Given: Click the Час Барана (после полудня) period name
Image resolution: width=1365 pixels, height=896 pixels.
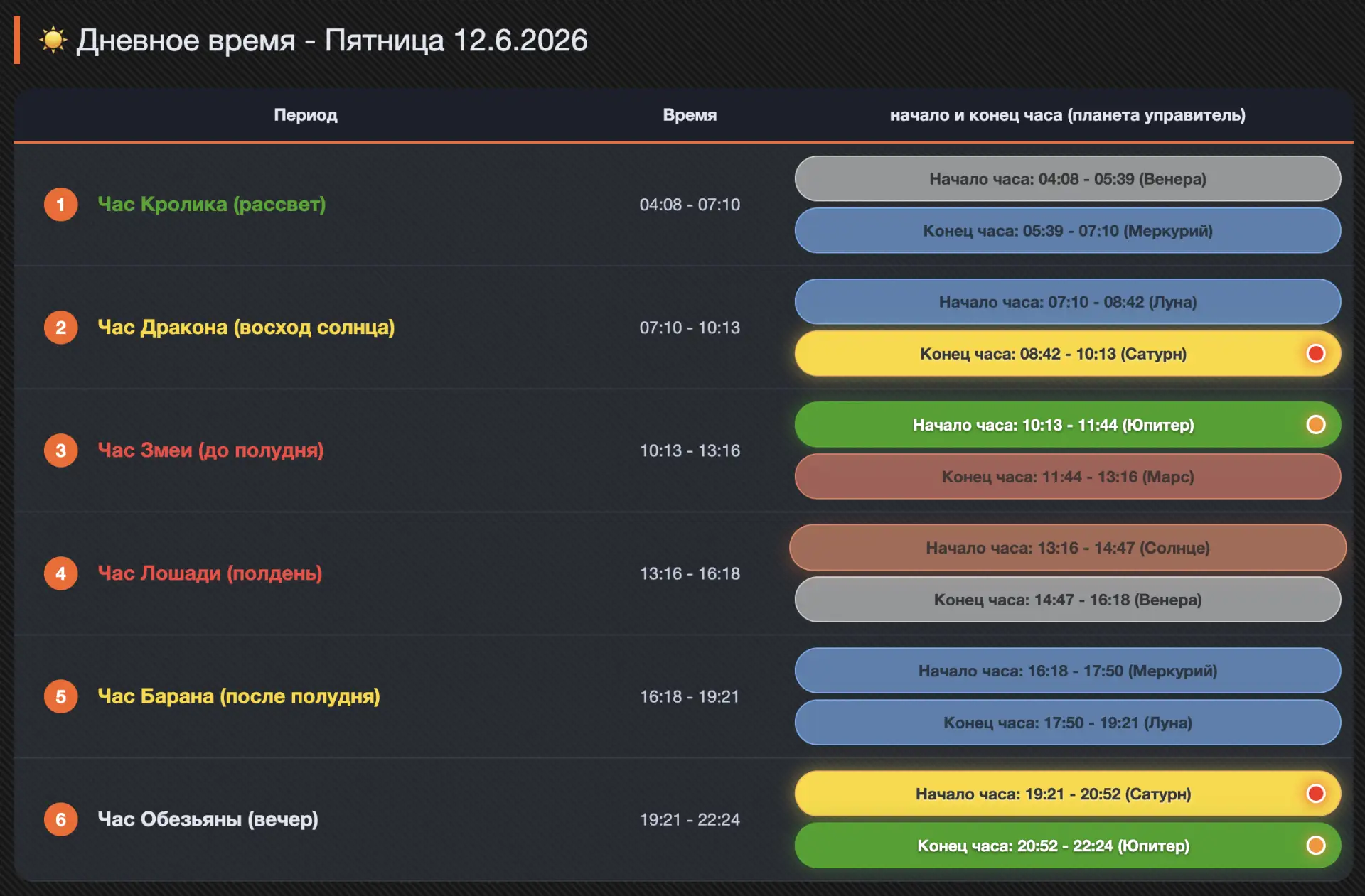Looking at the screenshot, I should (x=239, y=696).
